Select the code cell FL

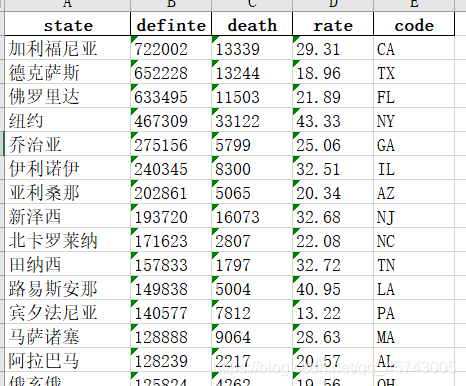tap(414, 96)
